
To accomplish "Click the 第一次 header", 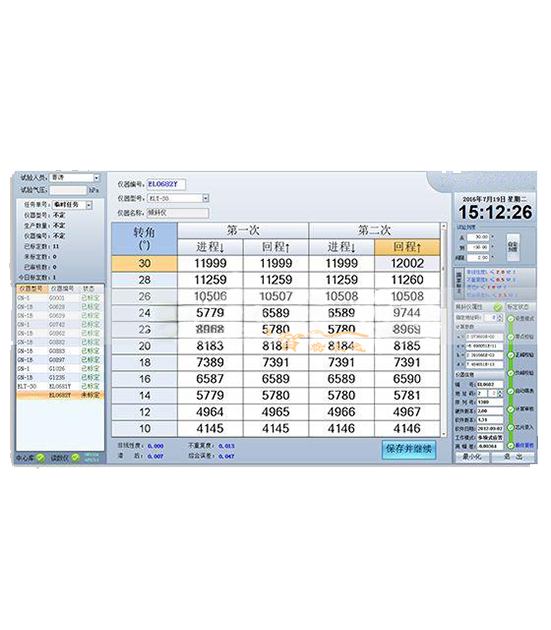I will pyautogui.click(x=243, y=231).
